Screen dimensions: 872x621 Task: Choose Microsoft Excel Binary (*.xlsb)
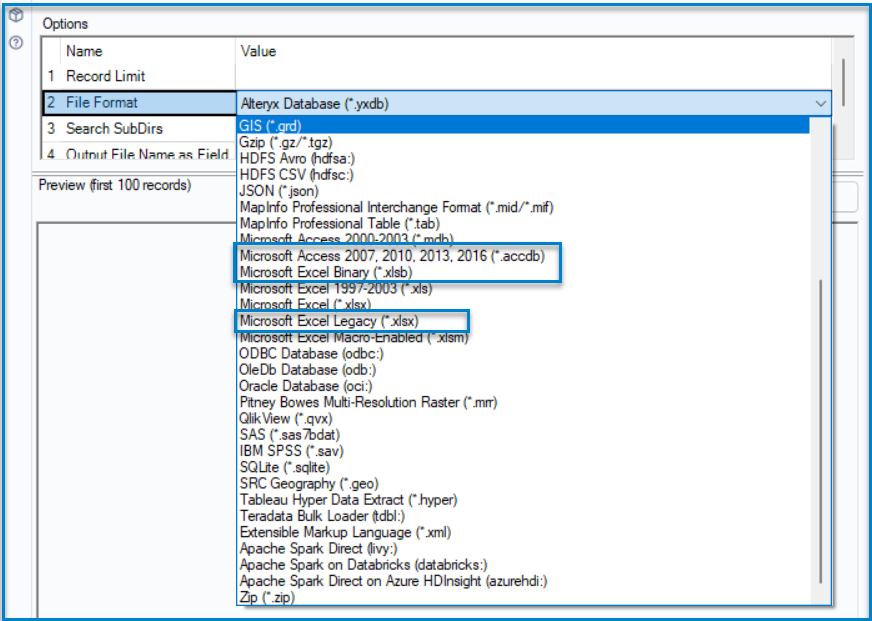coord(325,272)
